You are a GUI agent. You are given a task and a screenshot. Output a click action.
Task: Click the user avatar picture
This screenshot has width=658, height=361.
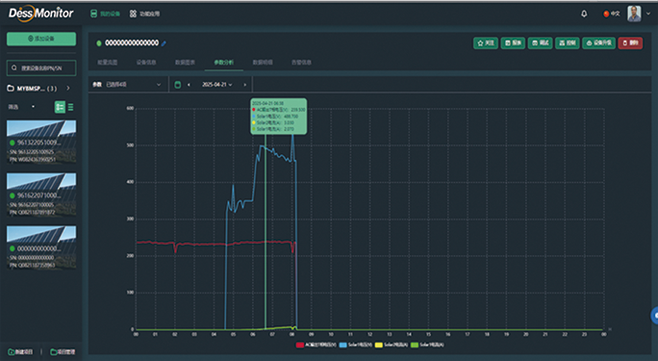coord(634,13)
